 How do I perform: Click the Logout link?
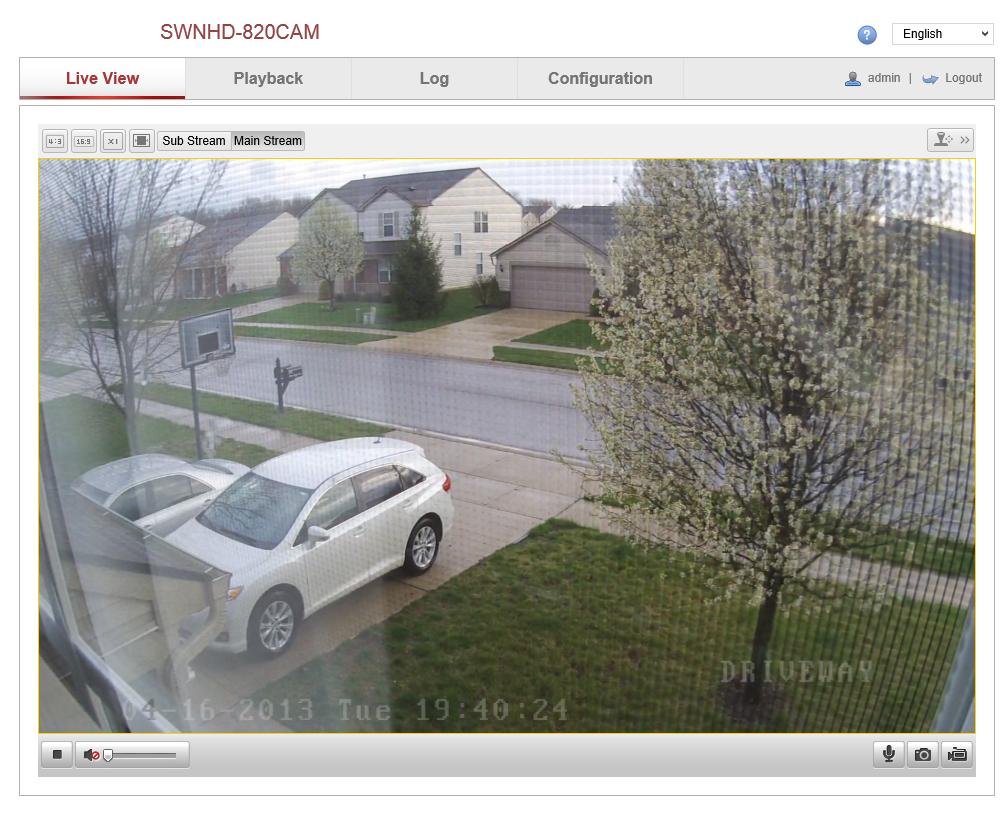click(x=962, y=78)
